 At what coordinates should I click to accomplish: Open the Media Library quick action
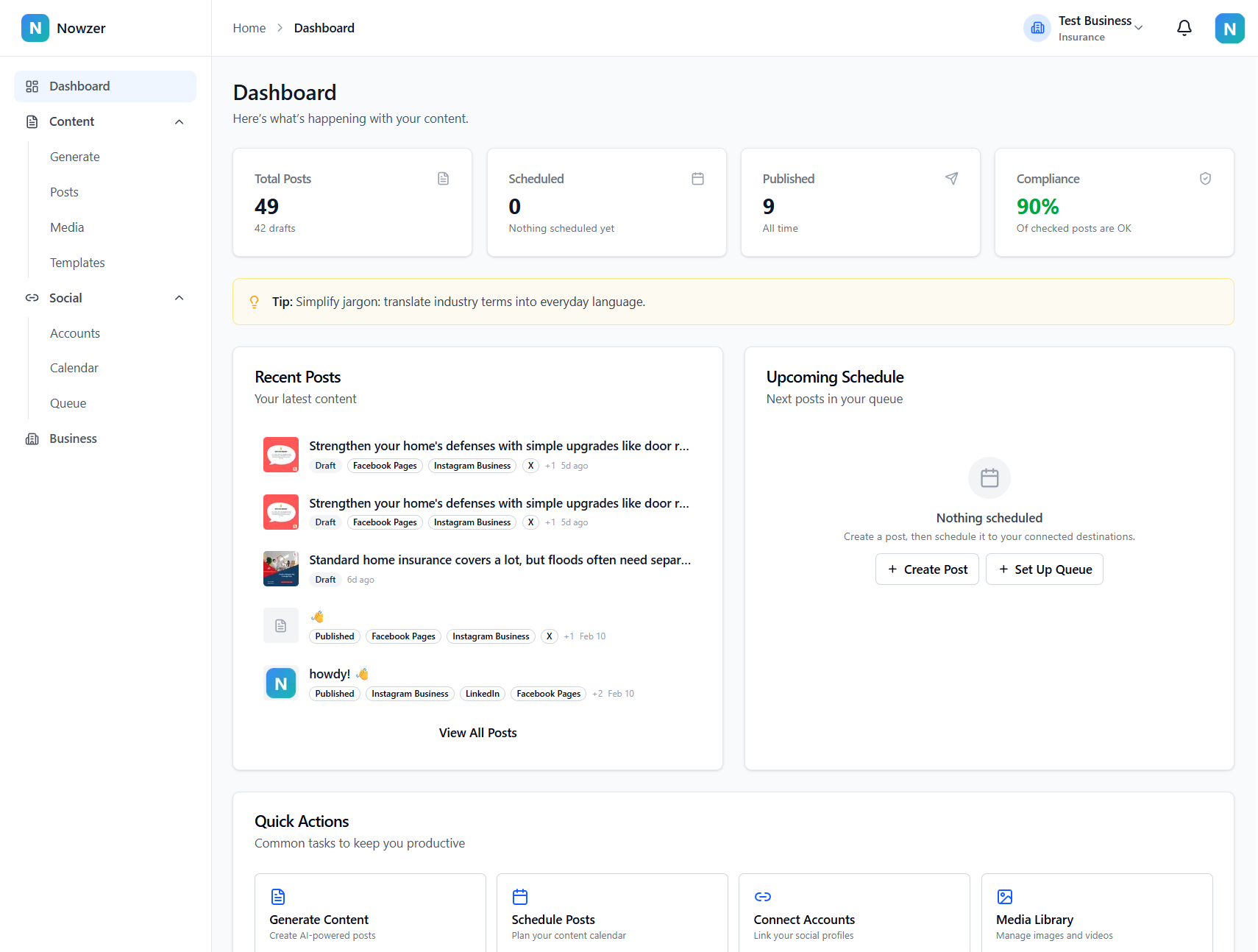(1097, 913)
